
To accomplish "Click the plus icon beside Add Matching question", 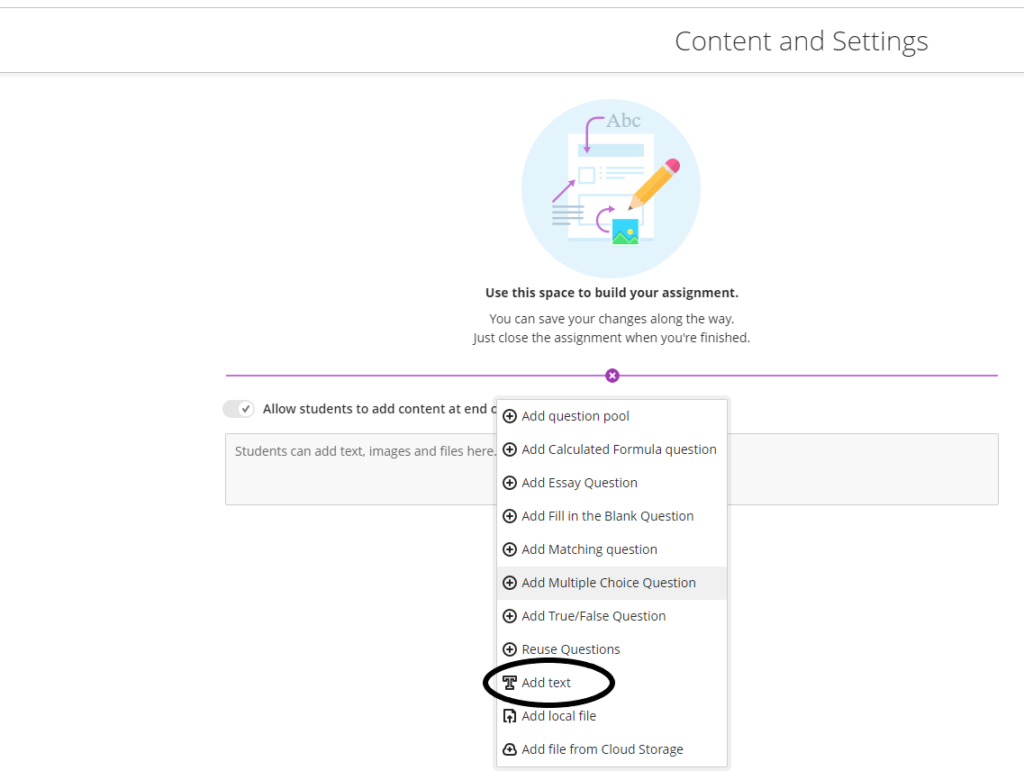I will [510, 549].
